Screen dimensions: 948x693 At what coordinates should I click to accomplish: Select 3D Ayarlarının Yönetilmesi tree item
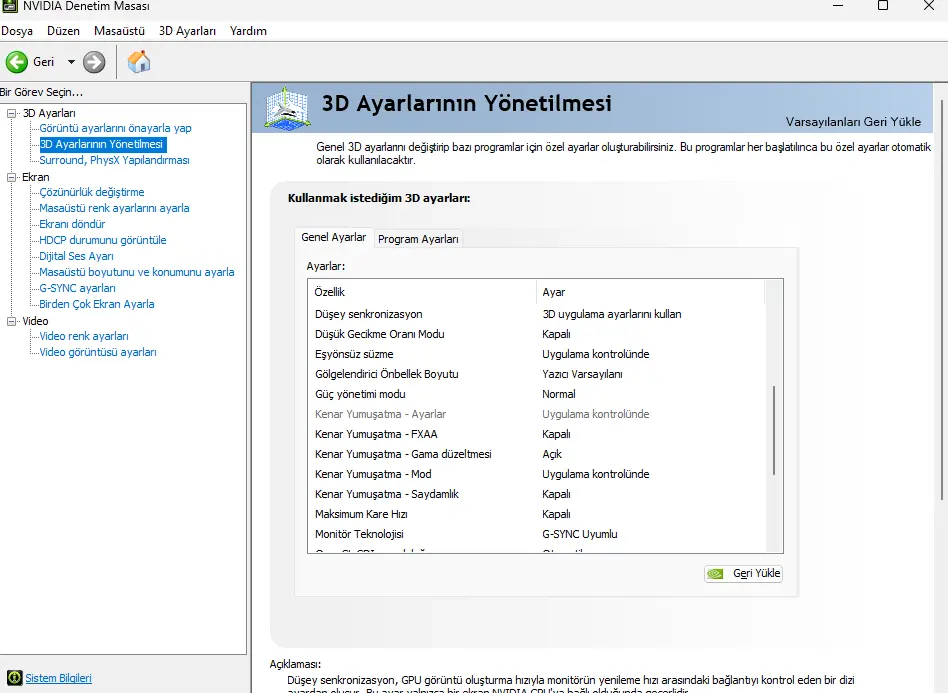pos(102,145)
